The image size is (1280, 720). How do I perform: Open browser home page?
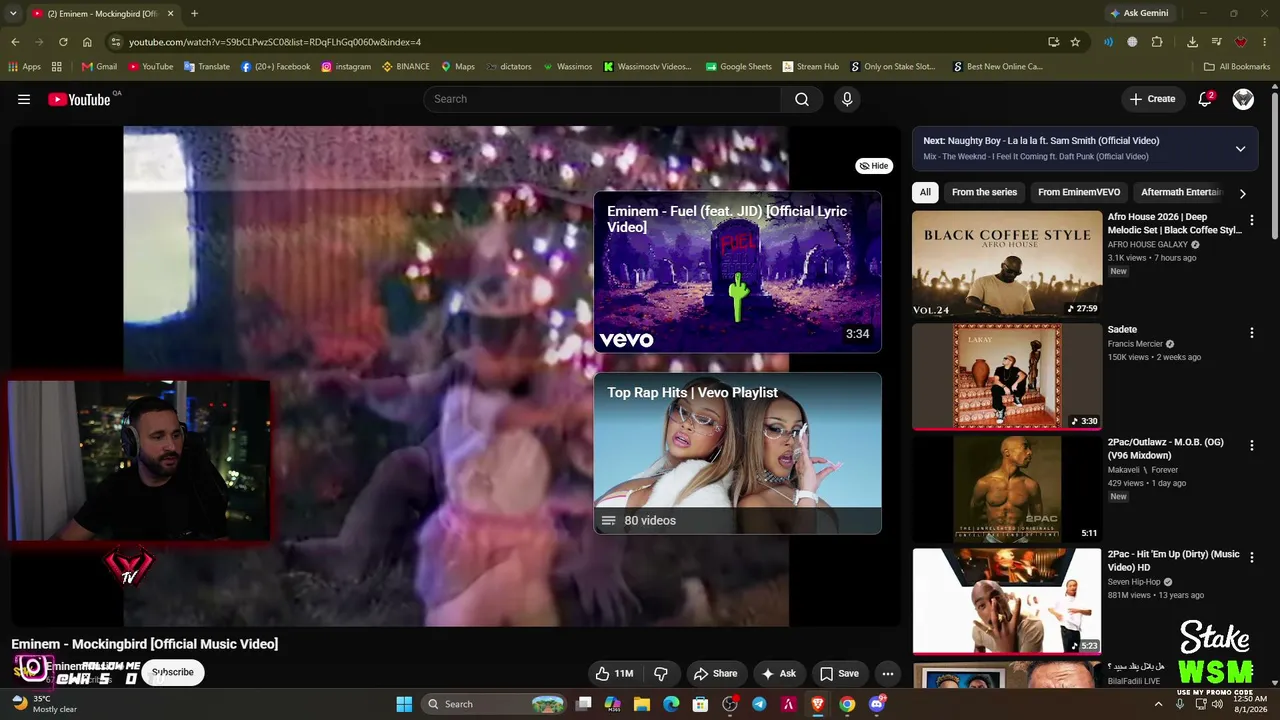[x=87, y=42]
